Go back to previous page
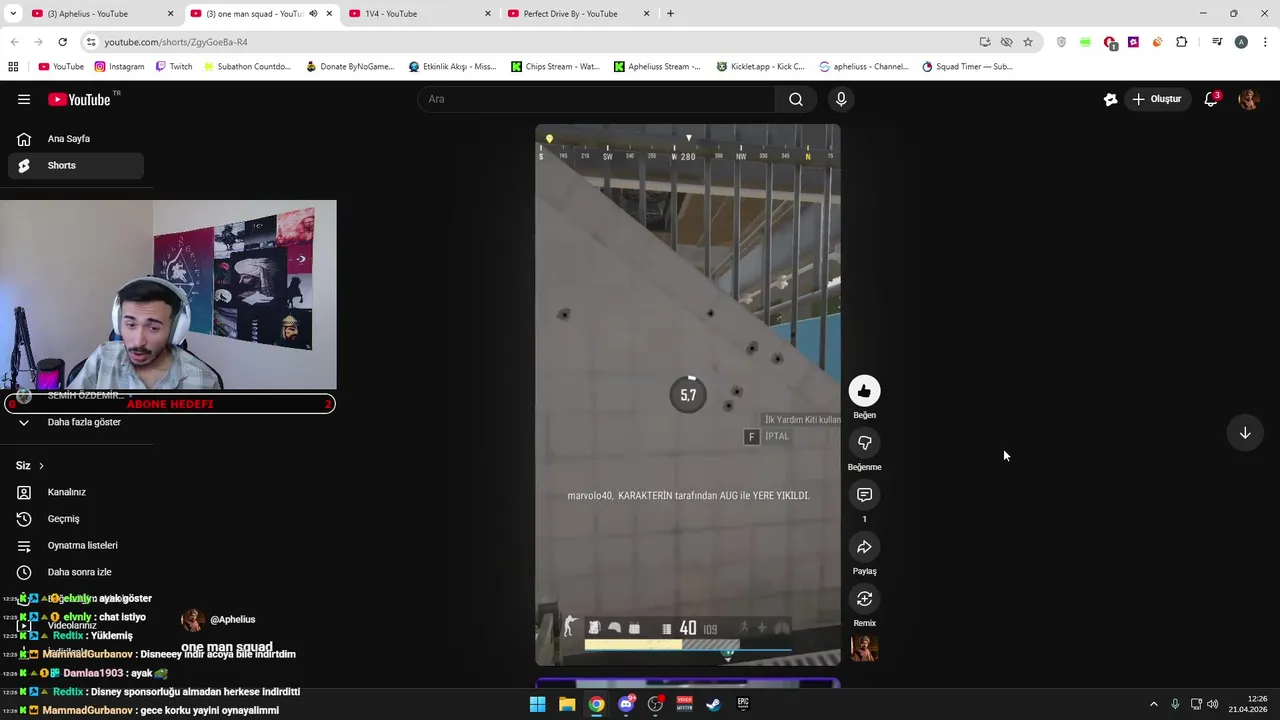1280x720 pixels. pos(14,42)
